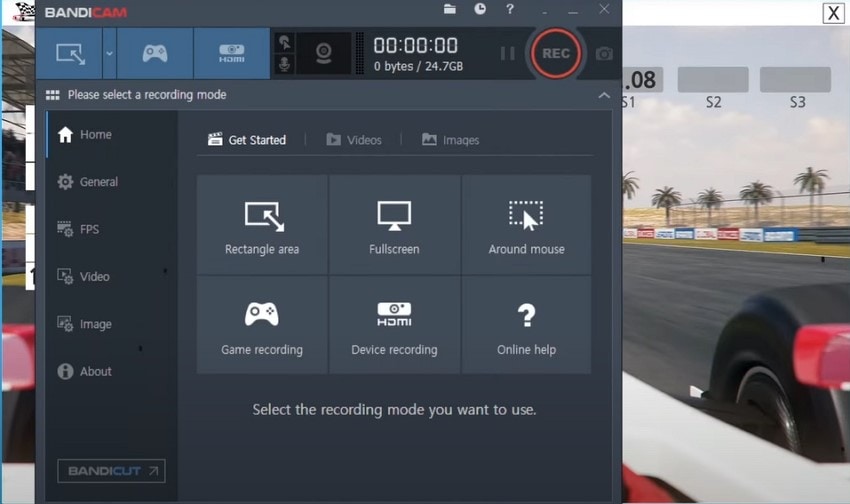Open the screen recording mode dropdown arrow
Viewport: 850px width, 504px height.
pyautogui.click(x=109, y=54)
